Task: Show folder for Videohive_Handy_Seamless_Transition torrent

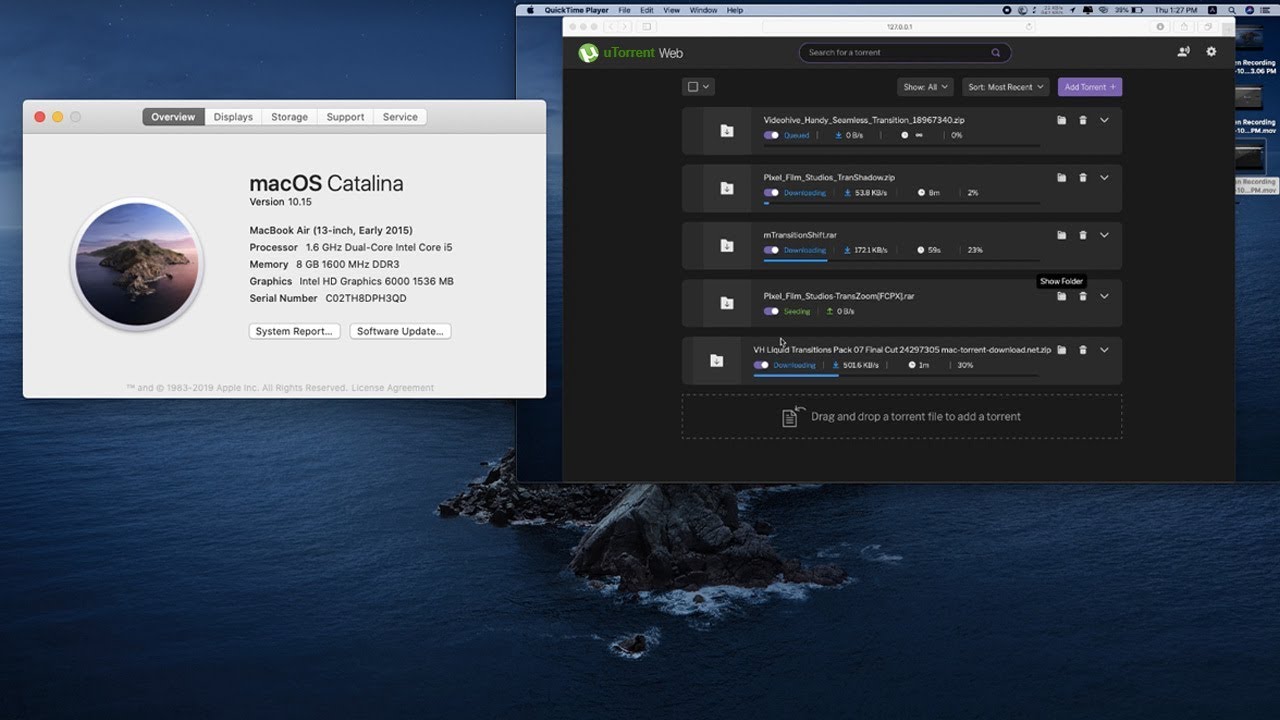Action: click(x=1061, y=120)
